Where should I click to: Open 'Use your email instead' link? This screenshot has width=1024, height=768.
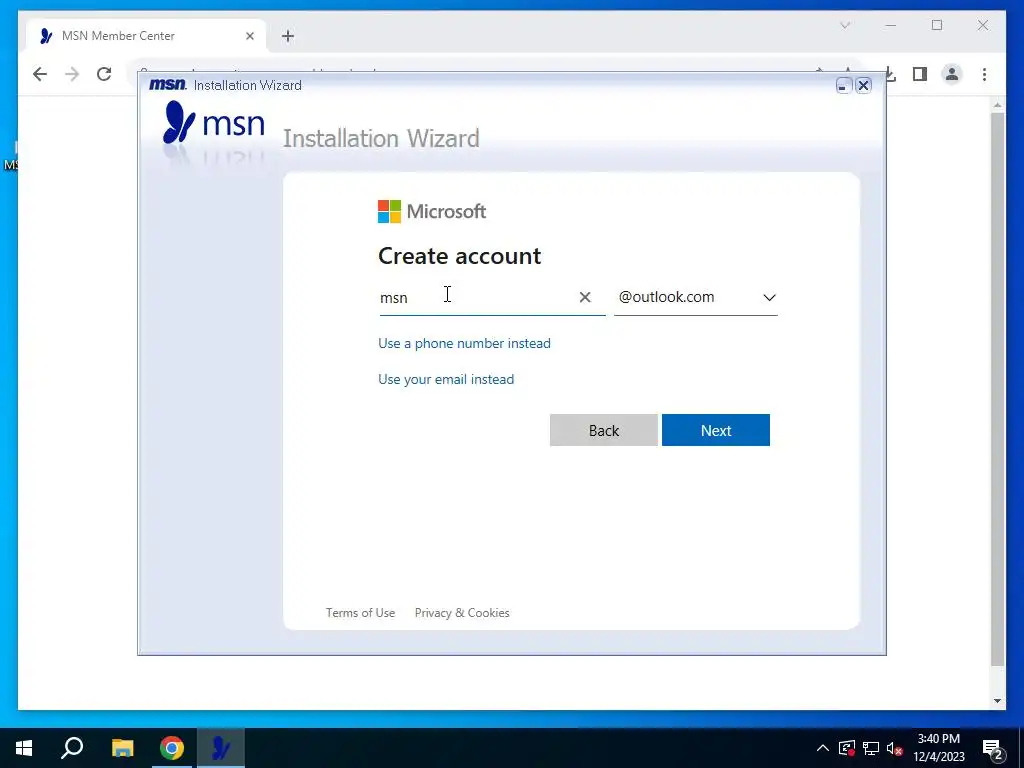click(446, 379)
